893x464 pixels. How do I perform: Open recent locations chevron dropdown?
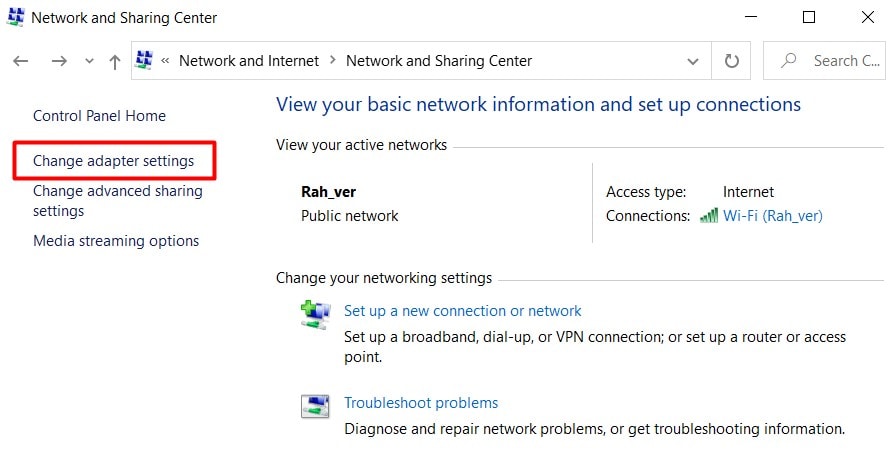click(89, 61)
